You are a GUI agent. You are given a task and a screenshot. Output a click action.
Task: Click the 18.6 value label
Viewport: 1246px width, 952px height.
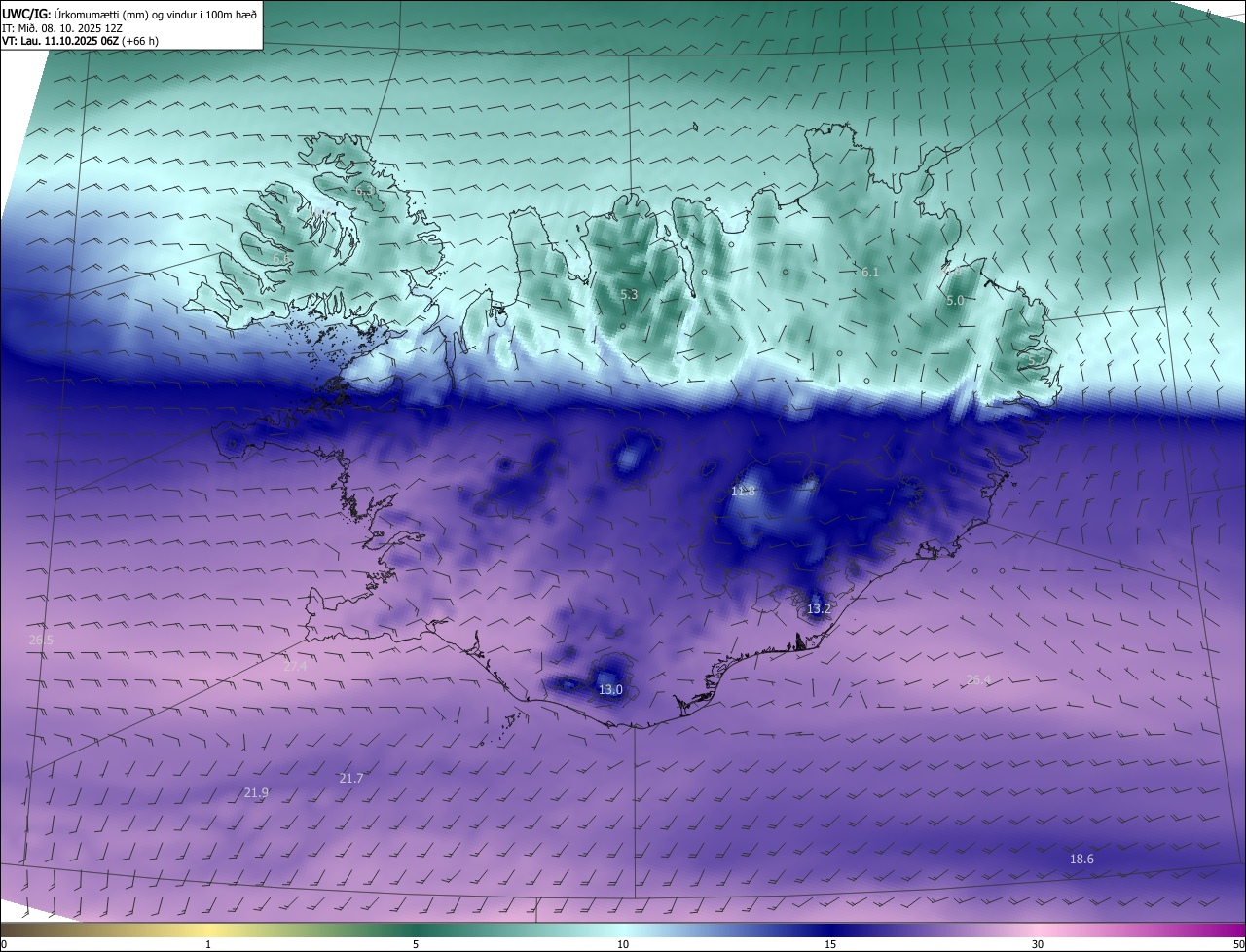point(1081,859)
